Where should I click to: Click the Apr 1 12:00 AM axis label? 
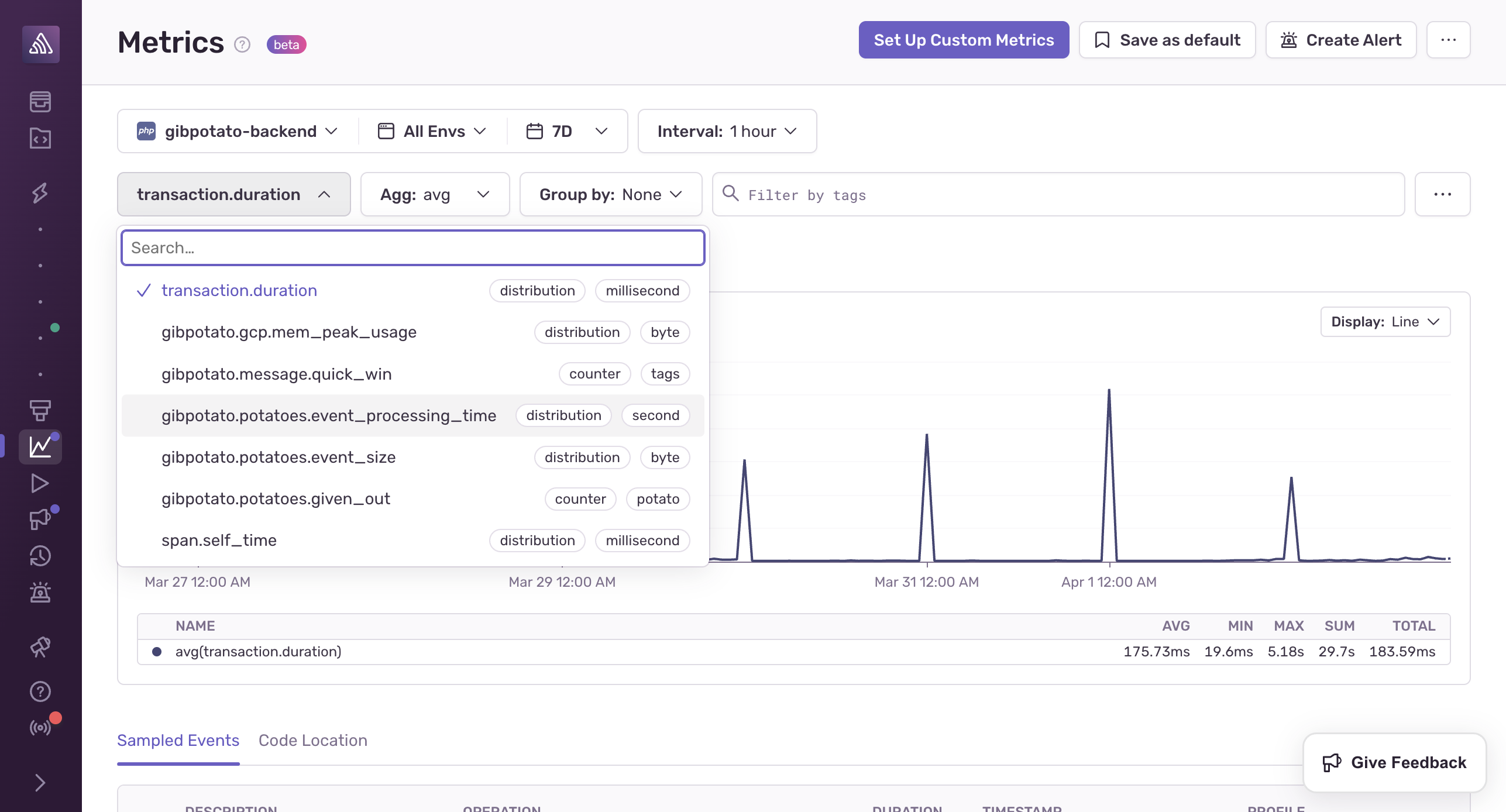point(1109,582)
